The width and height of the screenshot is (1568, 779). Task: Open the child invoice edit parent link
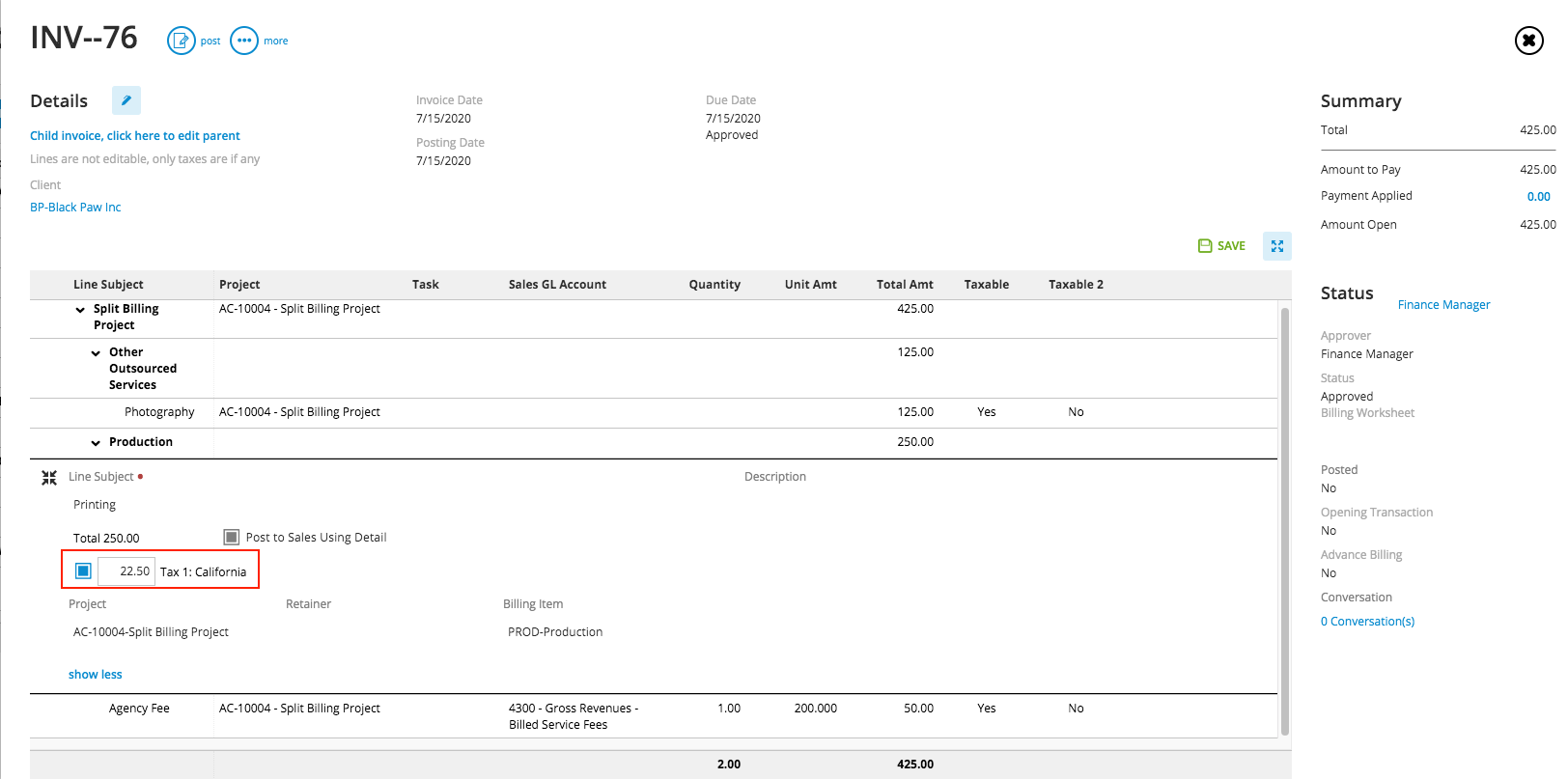[135, 136]
